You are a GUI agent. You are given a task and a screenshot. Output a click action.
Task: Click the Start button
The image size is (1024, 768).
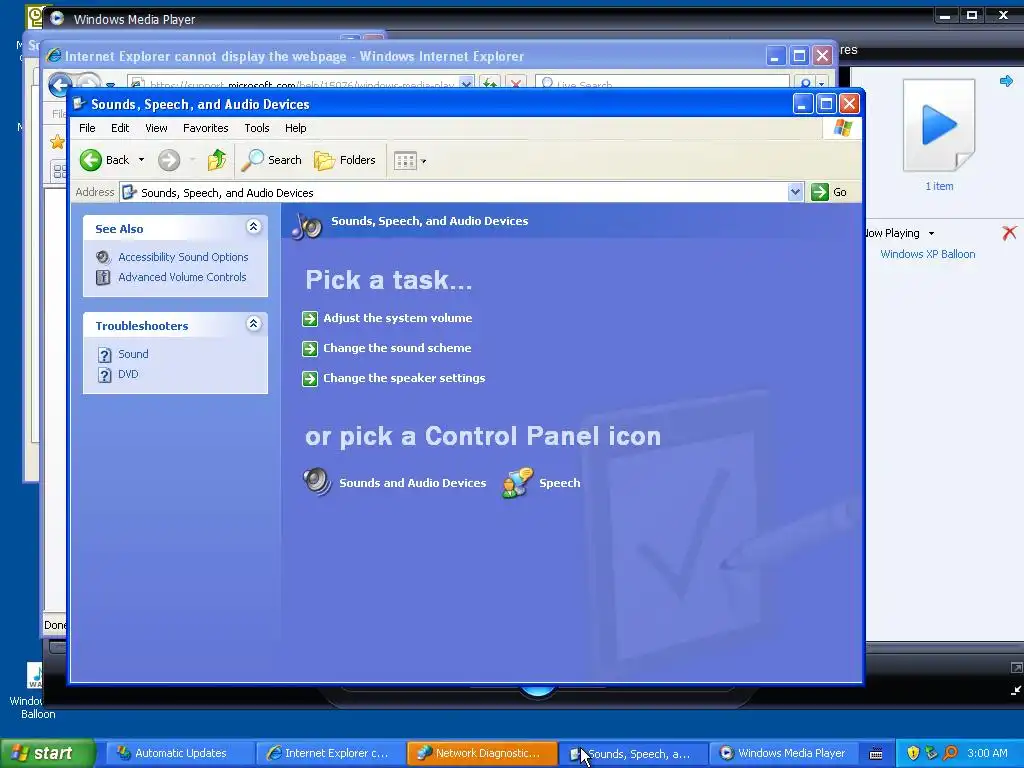(x=47, y=753)
